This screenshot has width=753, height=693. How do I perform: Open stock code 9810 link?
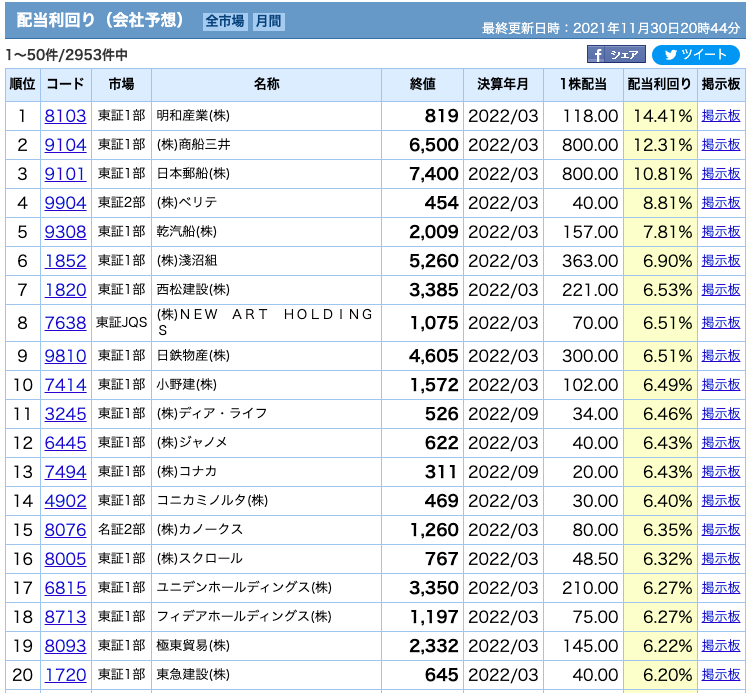65,356
